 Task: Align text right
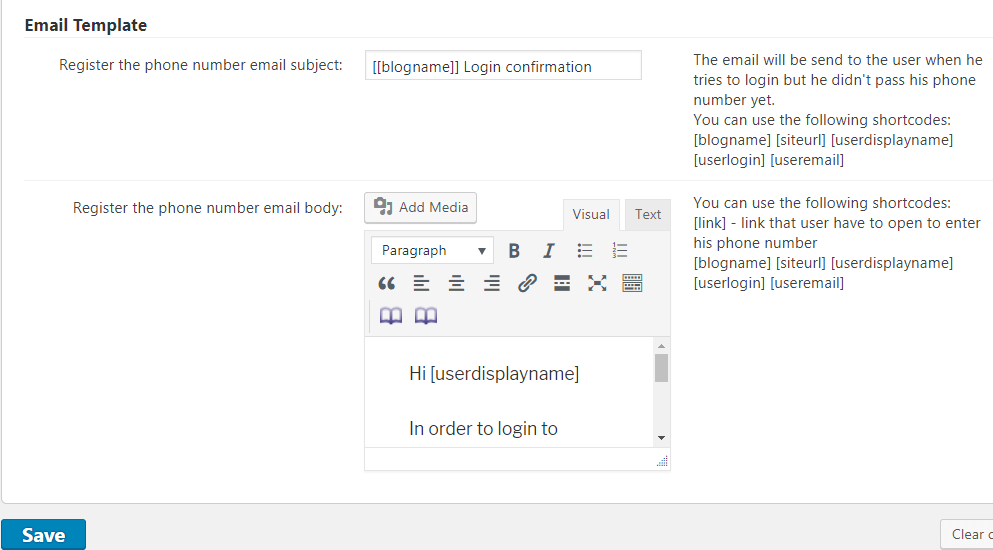[491, 284]
